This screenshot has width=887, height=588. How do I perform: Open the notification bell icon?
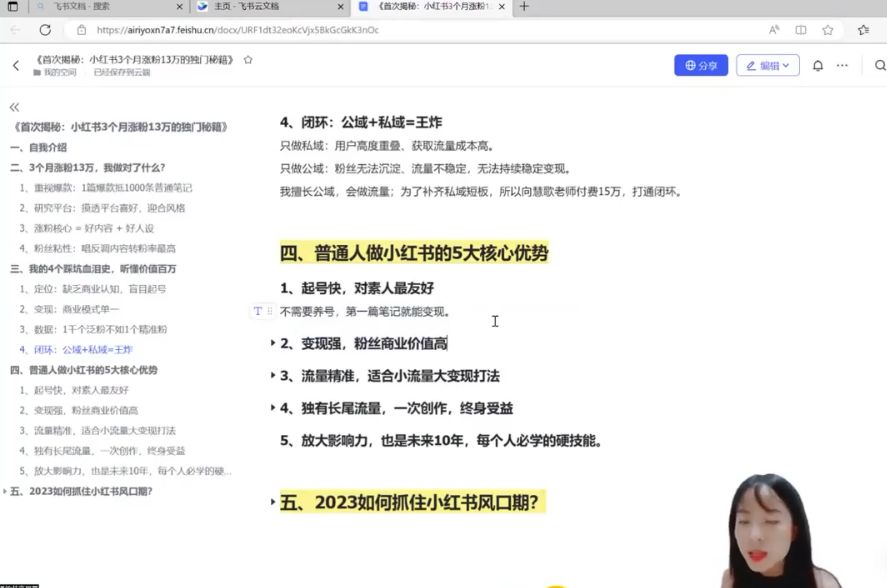tap(817, 66)
